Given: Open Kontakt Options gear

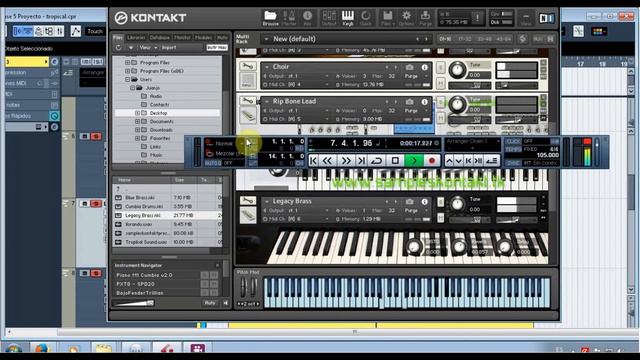Looking at the screenshot, I should 406,18.
